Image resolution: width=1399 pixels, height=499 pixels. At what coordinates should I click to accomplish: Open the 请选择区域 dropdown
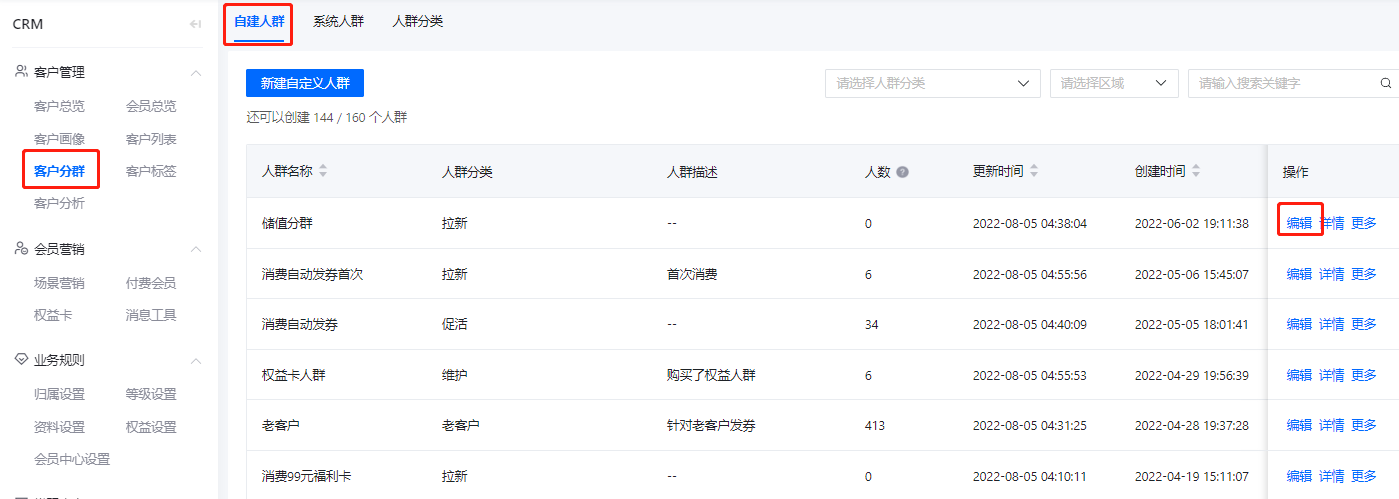point(1114,84)
